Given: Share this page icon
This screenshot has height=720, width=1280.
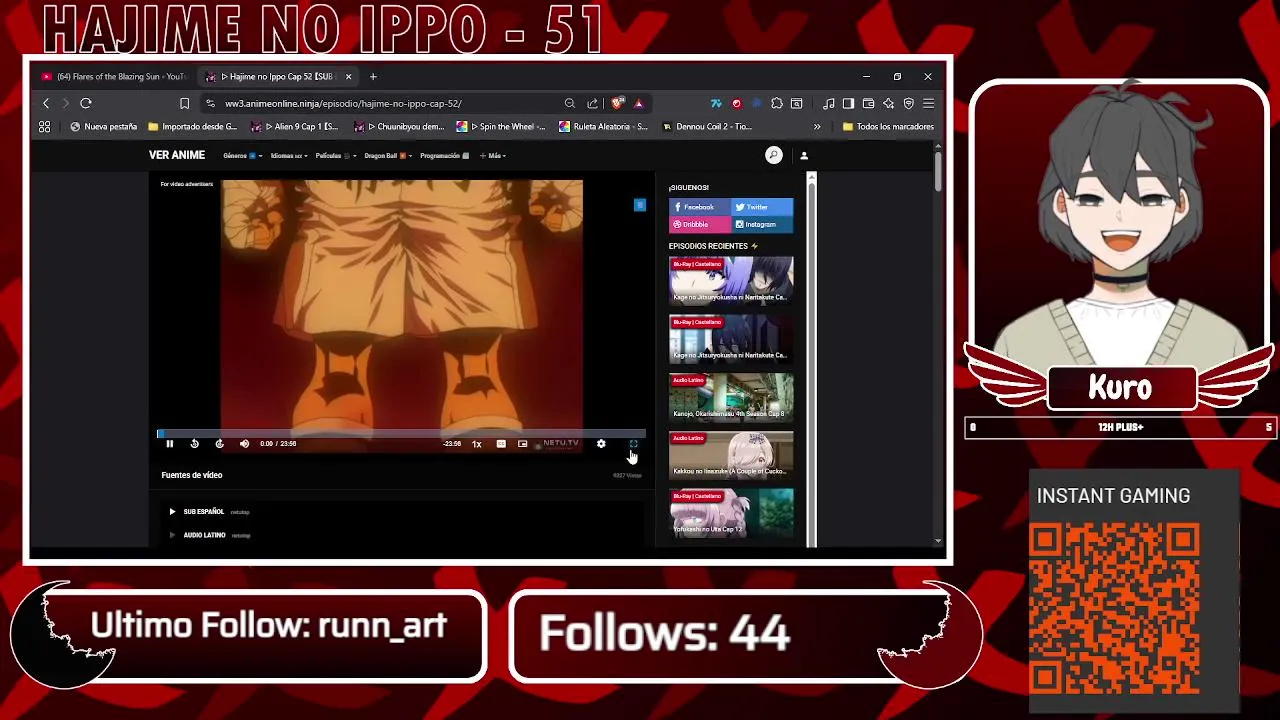Looking at the screenshot, I should tap(592, 103).
